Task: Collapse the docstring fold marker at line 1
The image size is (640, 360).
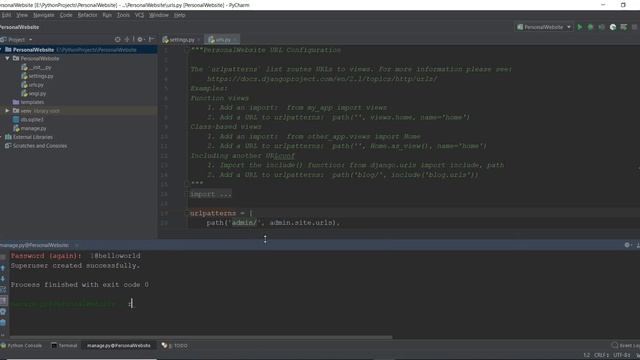Action: pyautogui.click(x=186, y=50)
